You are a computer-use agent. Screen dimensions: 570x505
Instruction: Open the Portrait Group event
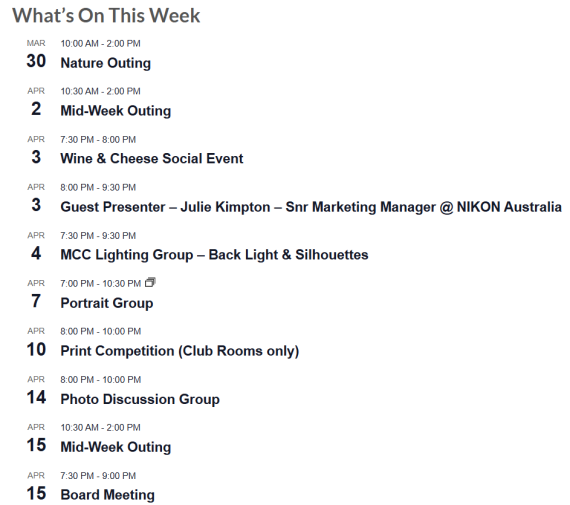107,303
